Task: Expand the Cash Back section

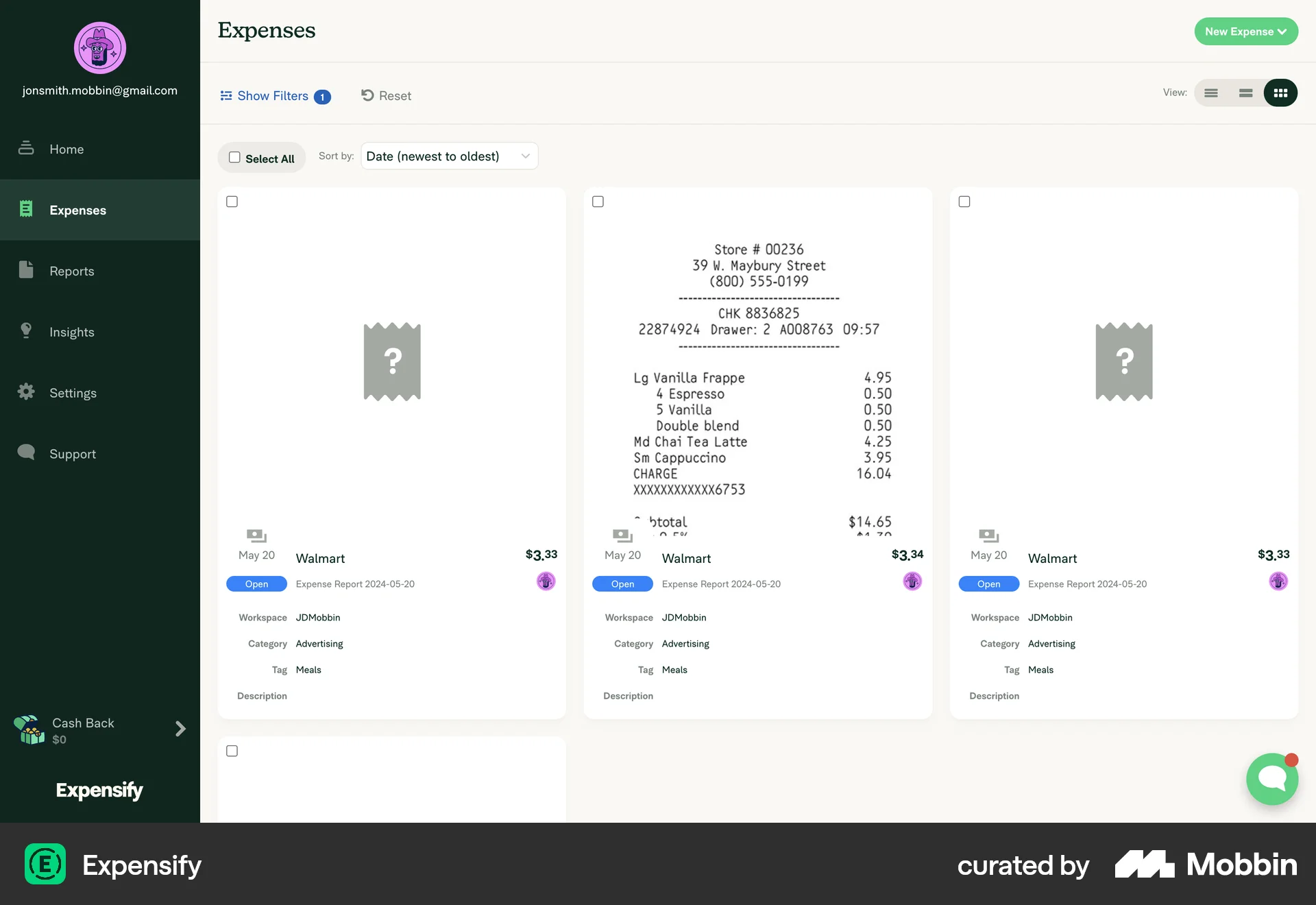Action: [x=180, y=729]
